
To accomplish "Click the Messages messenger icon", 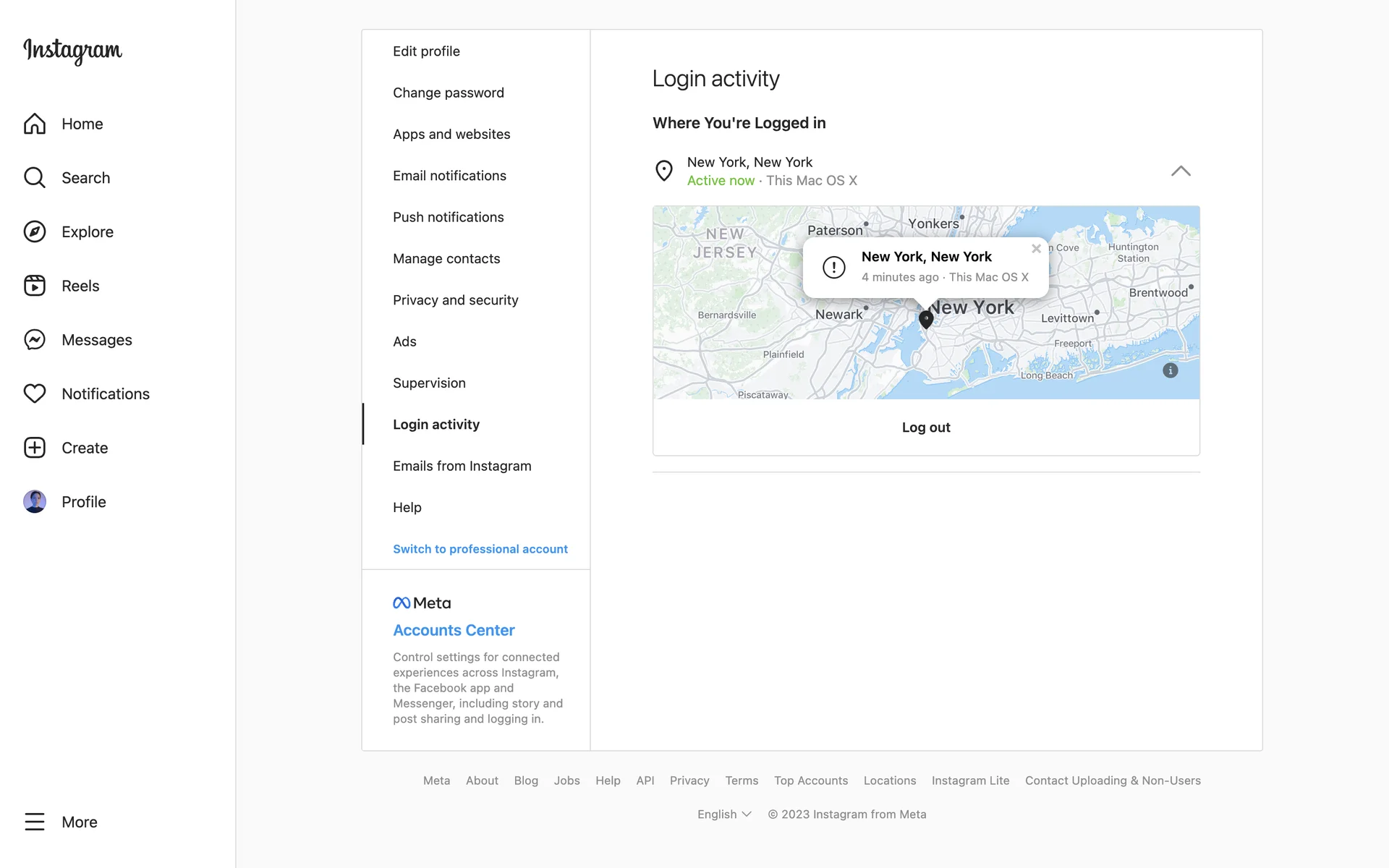I will 35,340.
